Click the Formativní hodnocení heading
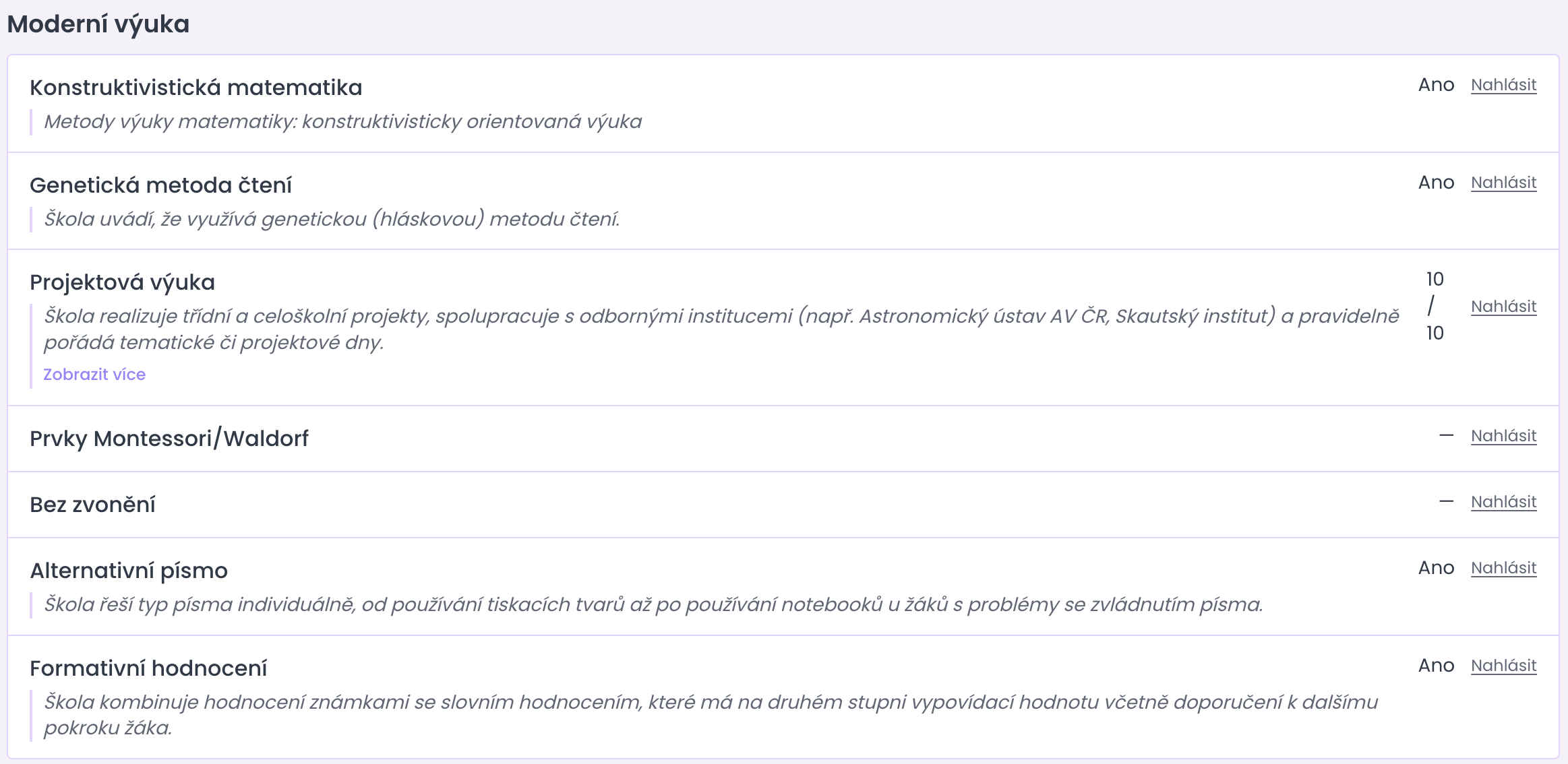The width and height of the screenshot is (1568, 764). tap(148, 668)
